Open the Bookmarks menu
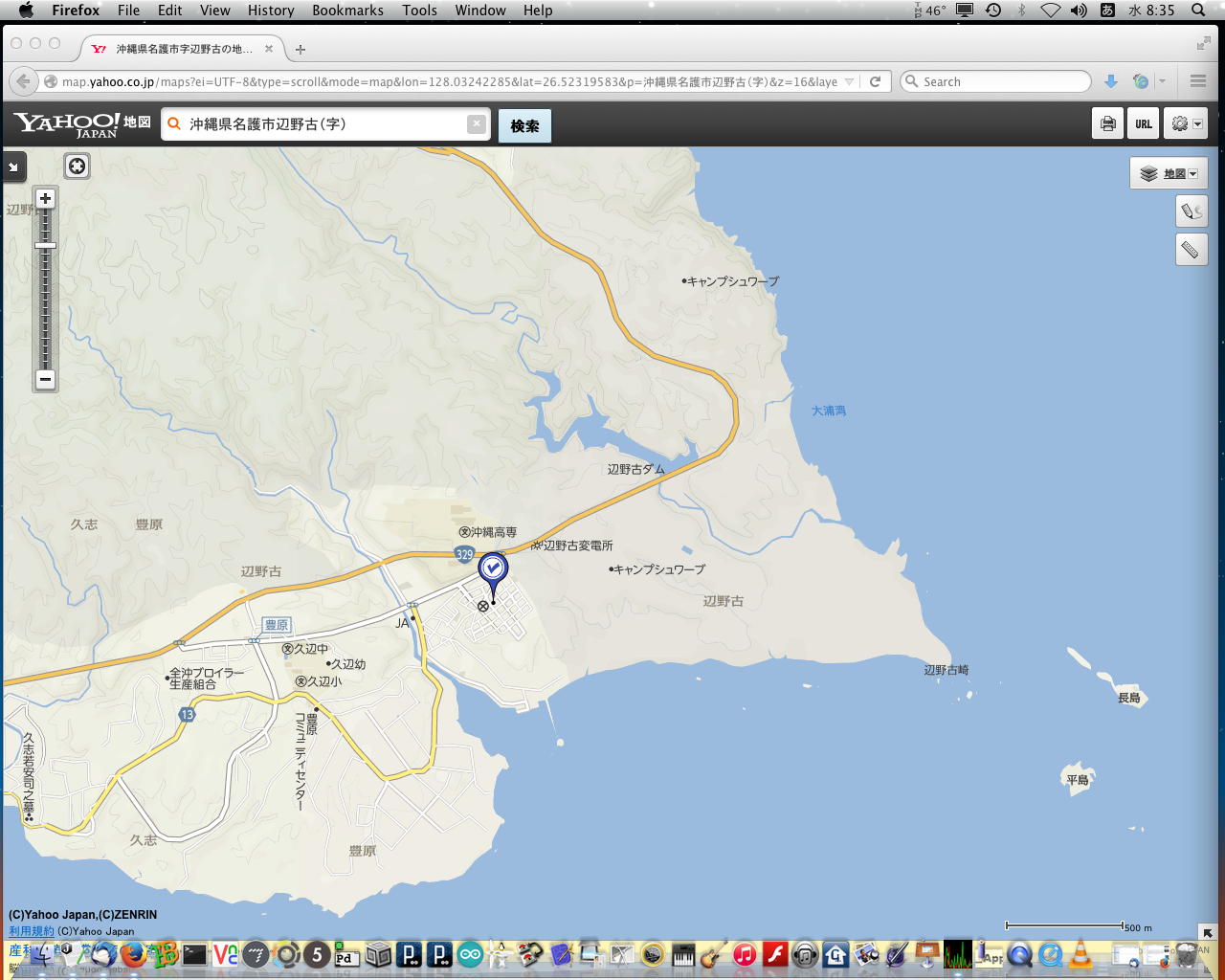The image size is (1225, 980). click(347, 11)
